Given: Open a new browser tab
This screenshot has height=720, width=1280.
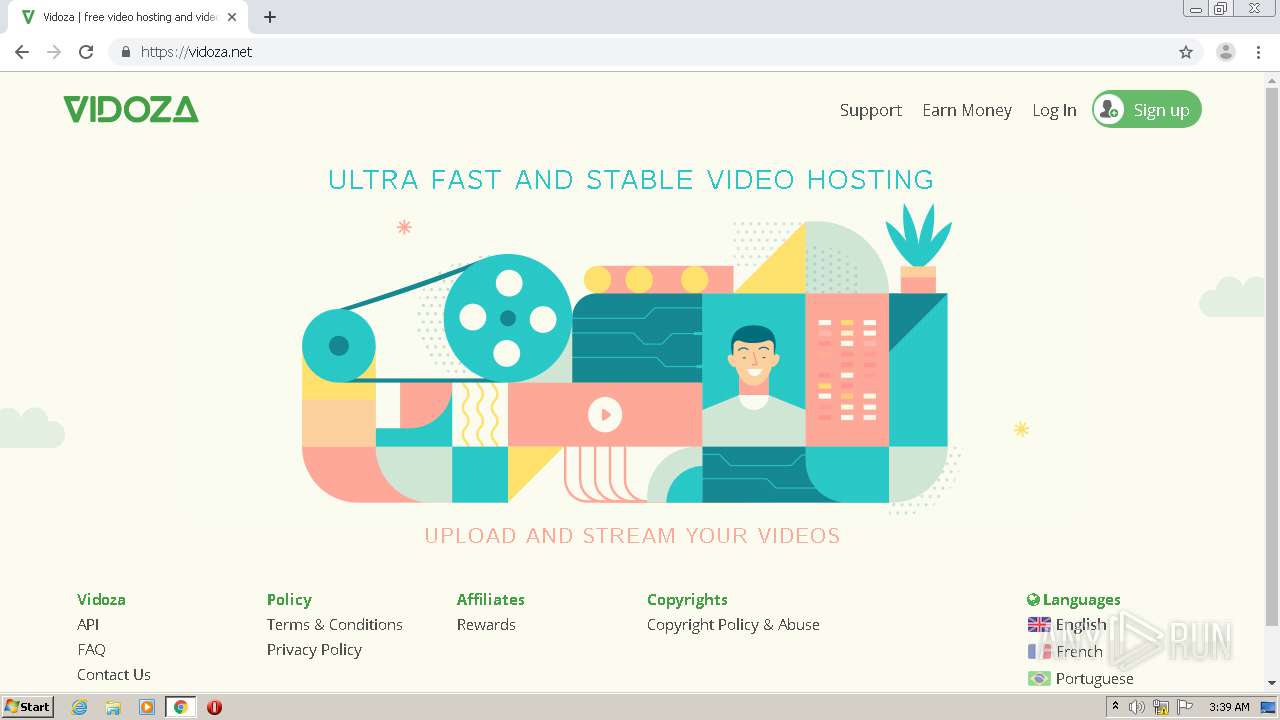Looking at the screenshot, I should tap(270, 17).
